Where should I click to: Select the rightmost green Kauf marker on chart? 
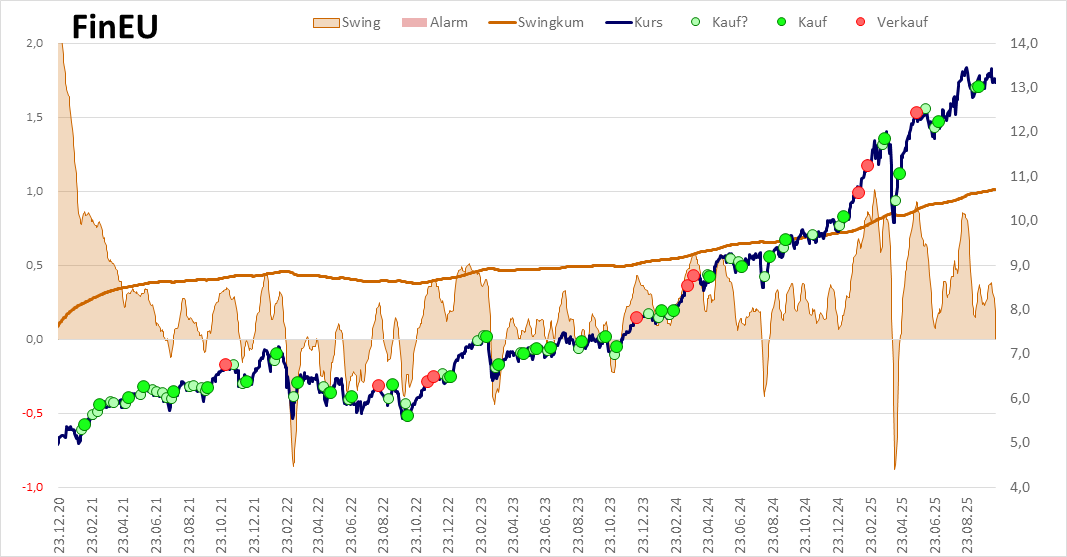click(978, 87)
